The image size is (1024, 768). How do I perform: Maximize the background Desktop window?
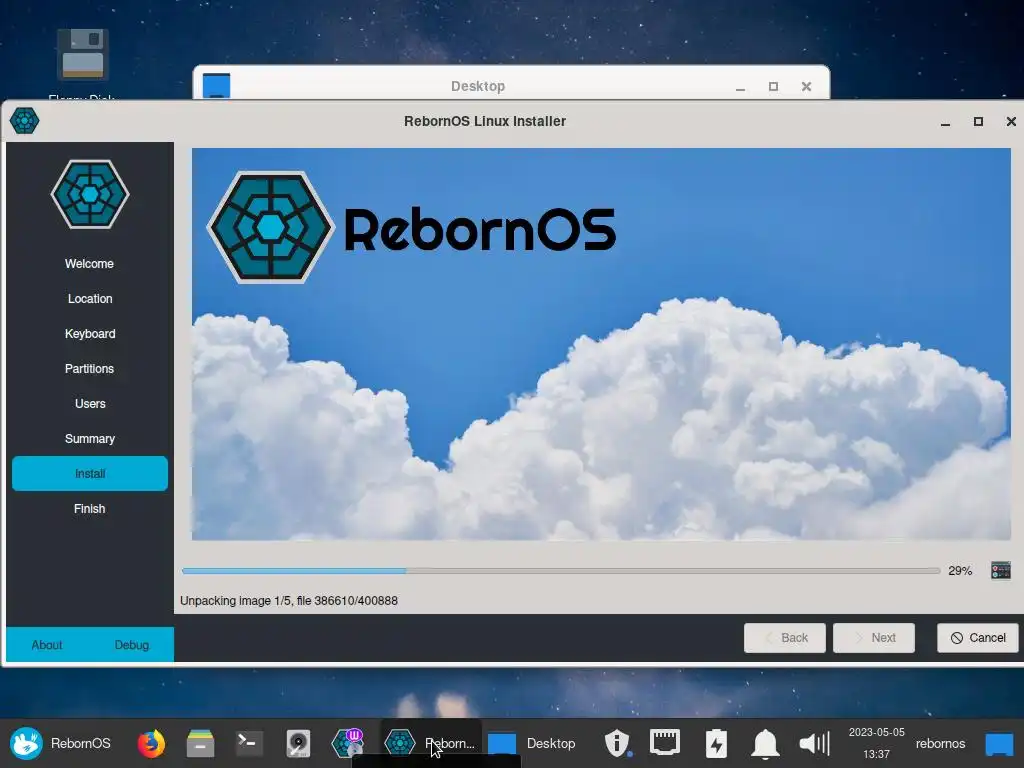[773, 86]
